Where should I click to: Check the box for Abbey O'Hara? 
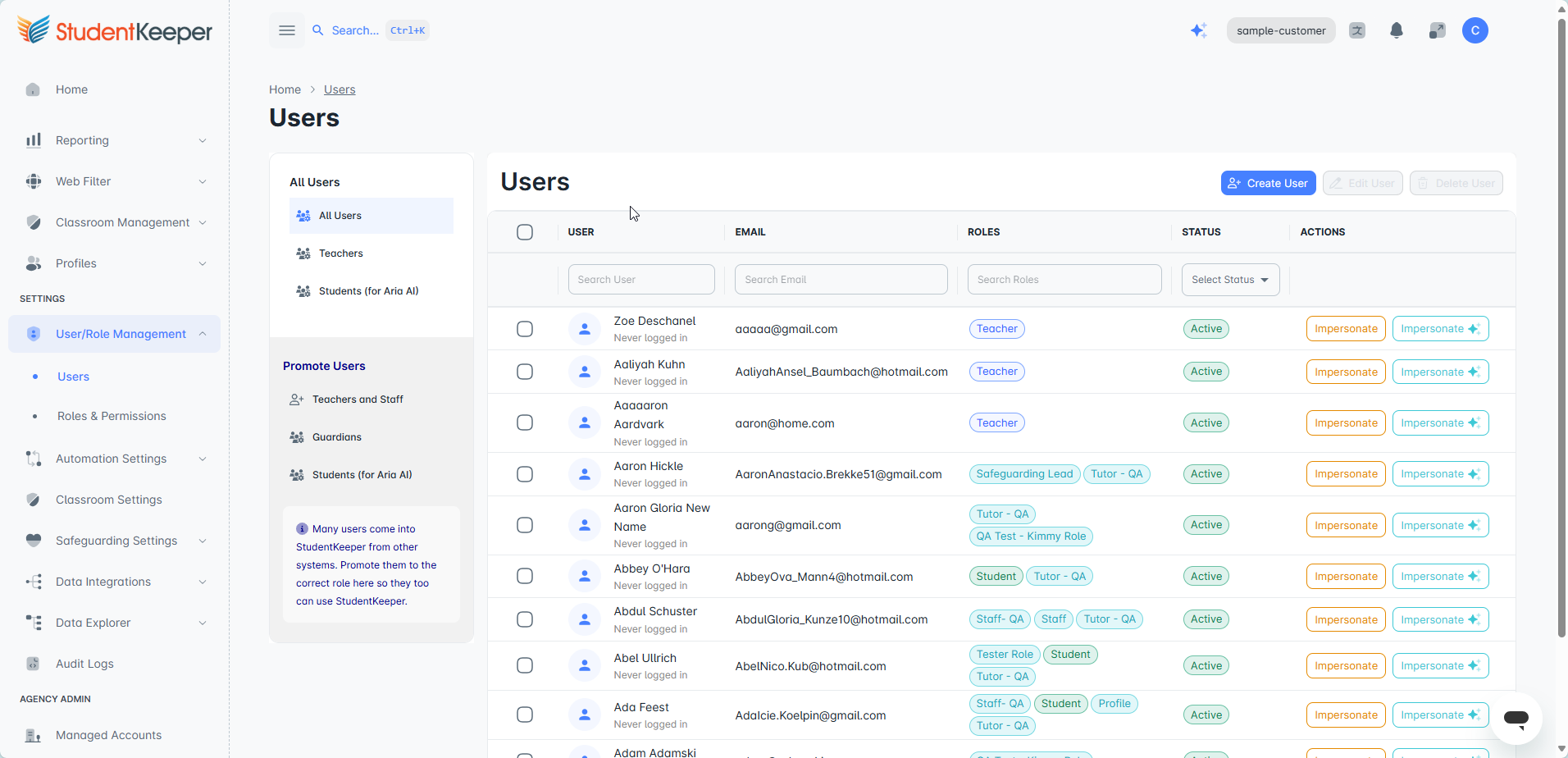click(525, 576)
